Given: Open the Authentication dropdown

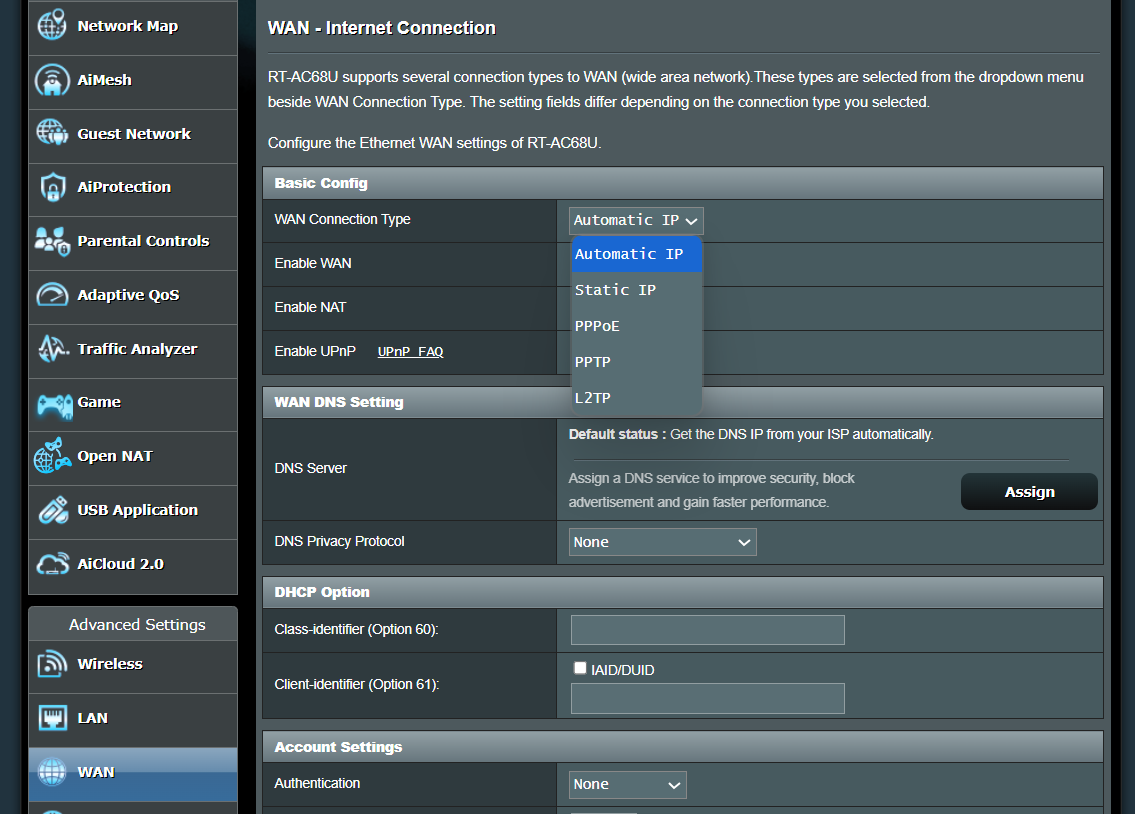Looking at the screenshot, I should pos(628,784).
